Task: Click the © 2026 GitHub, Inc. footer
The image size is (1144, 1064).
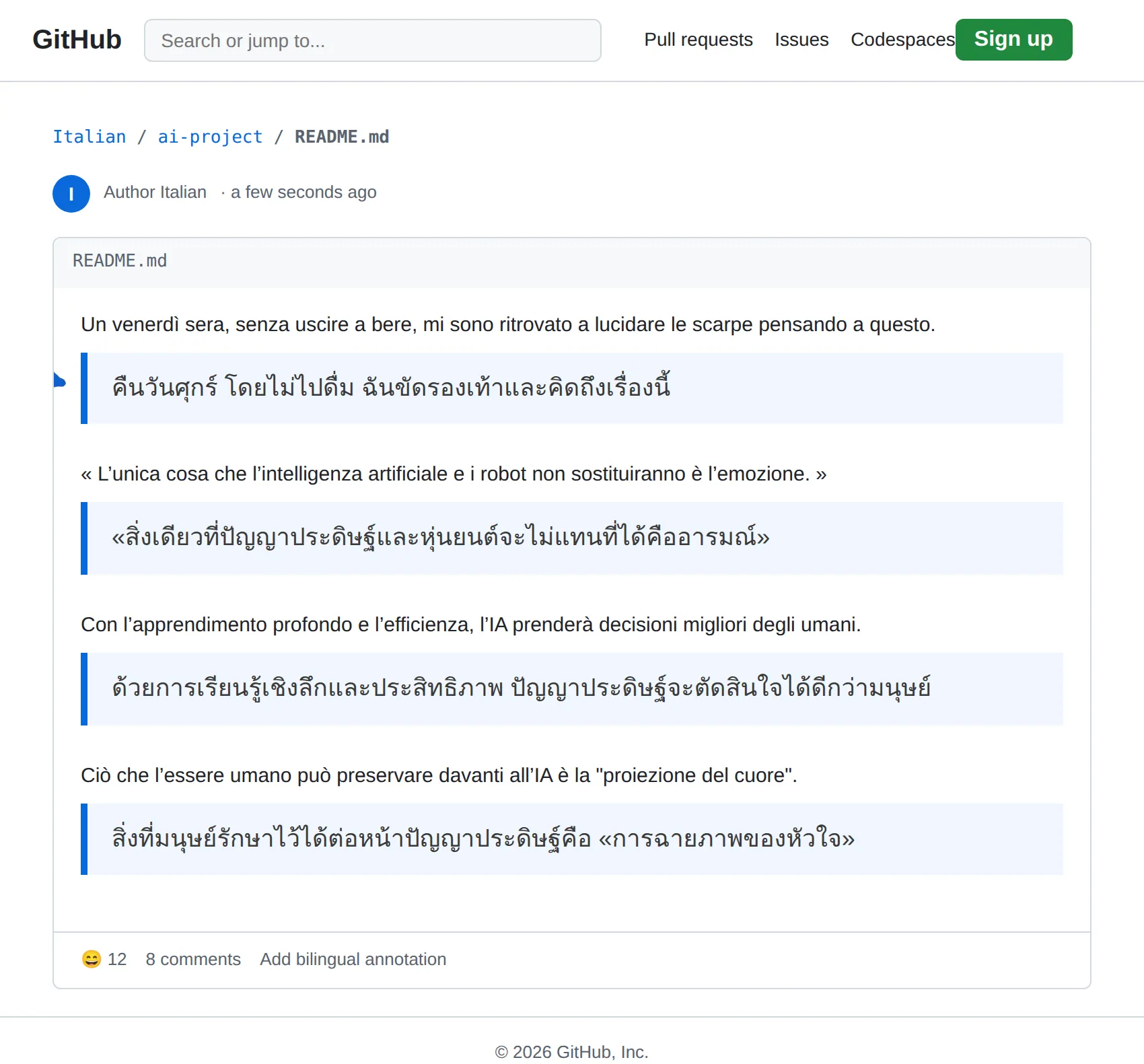Action: (571, 1052)
